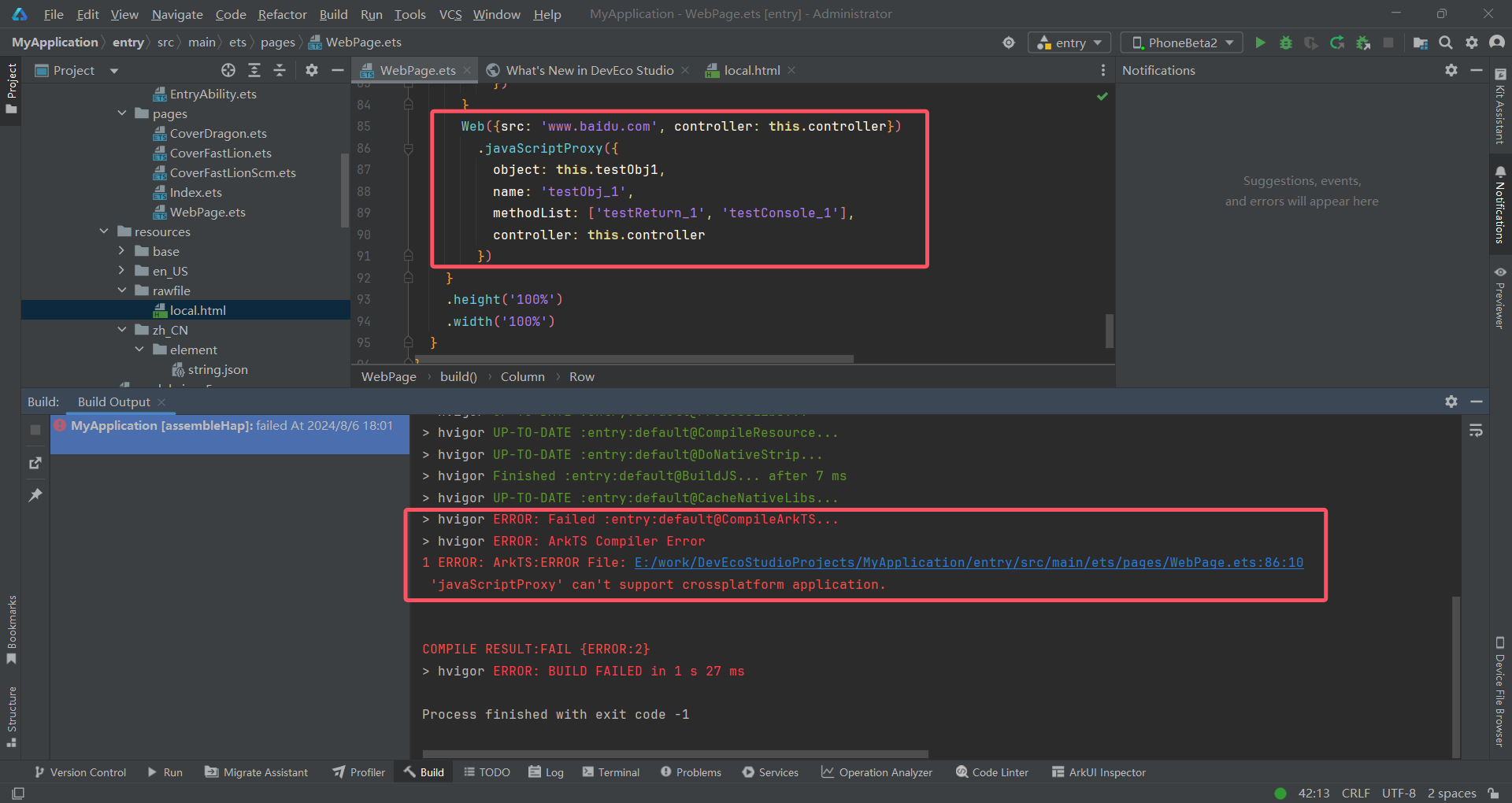The height and width of the screenshot is (803, 1512).
Task: Open the search everywhere magnifier
Action: [x=1446, y=43]
